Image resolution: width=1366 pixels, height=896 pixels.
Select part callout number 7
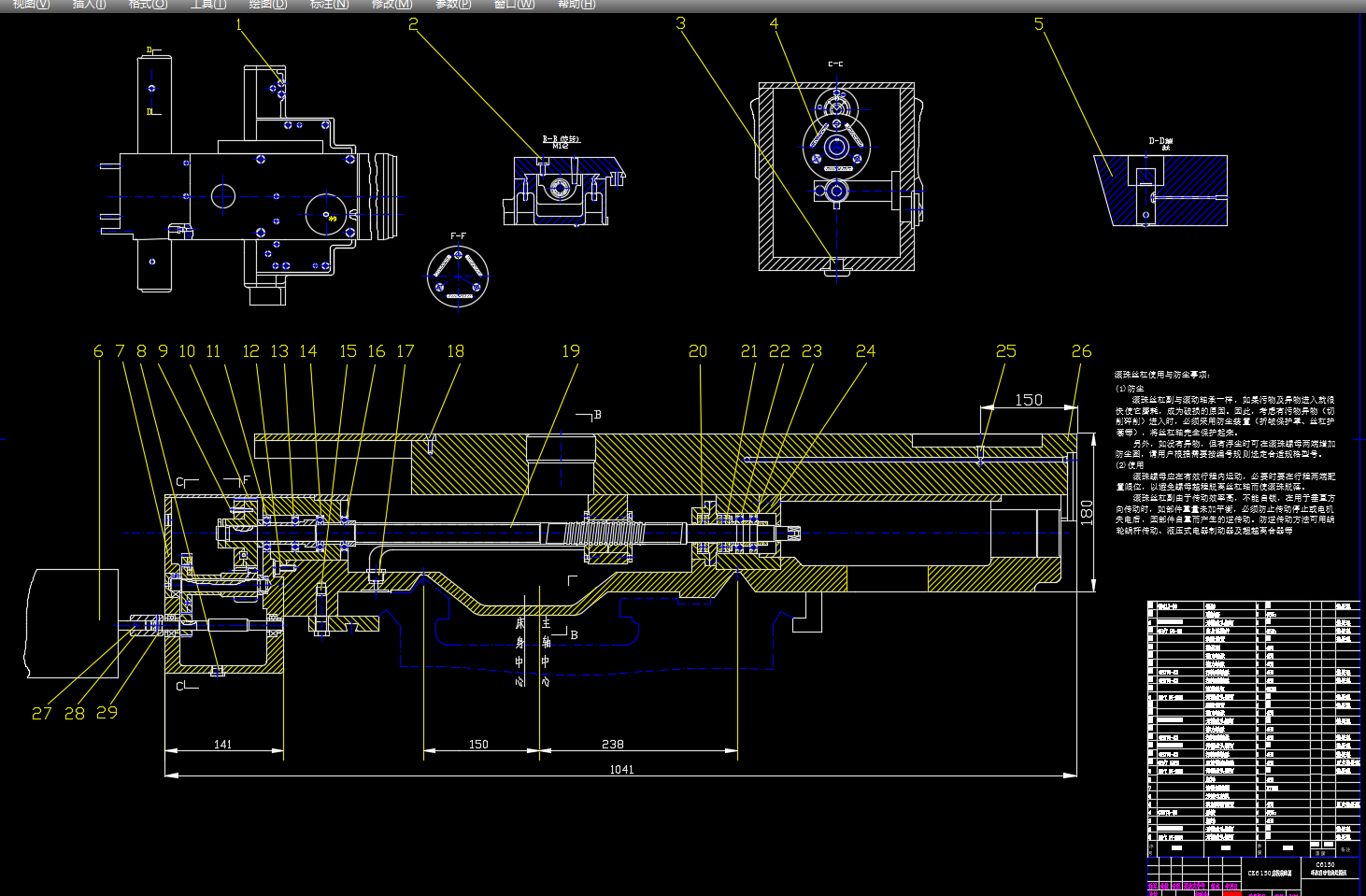click(120, 351)
